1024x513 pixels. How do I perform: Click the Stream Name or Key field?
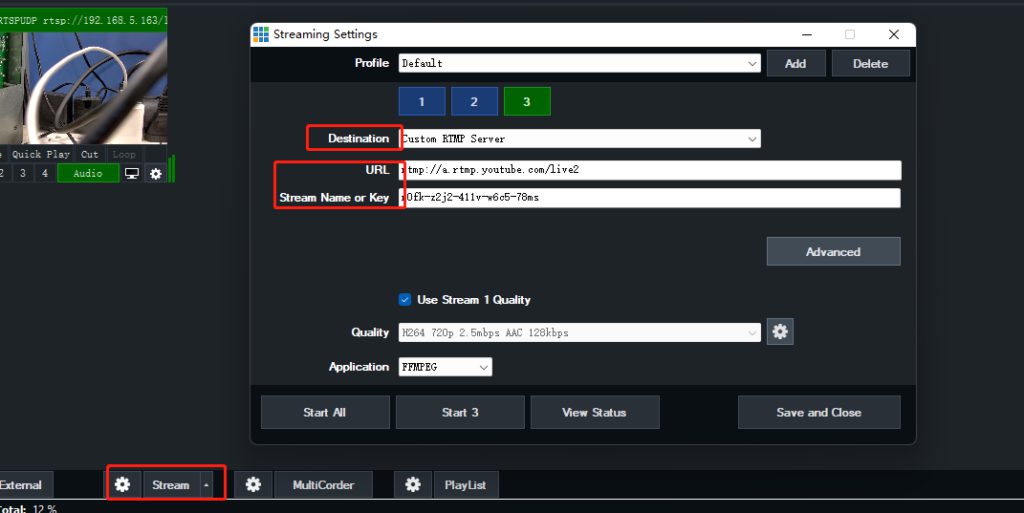point(650,198)
